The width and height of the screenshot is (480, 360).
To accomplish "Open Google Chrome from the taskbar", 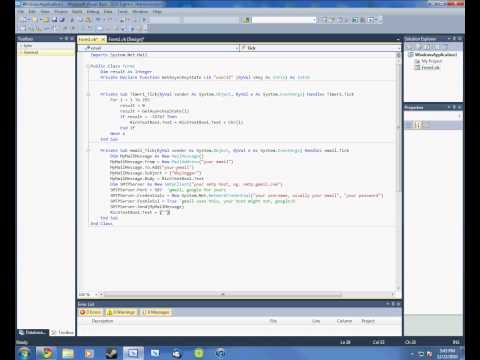I will point(47,353).
